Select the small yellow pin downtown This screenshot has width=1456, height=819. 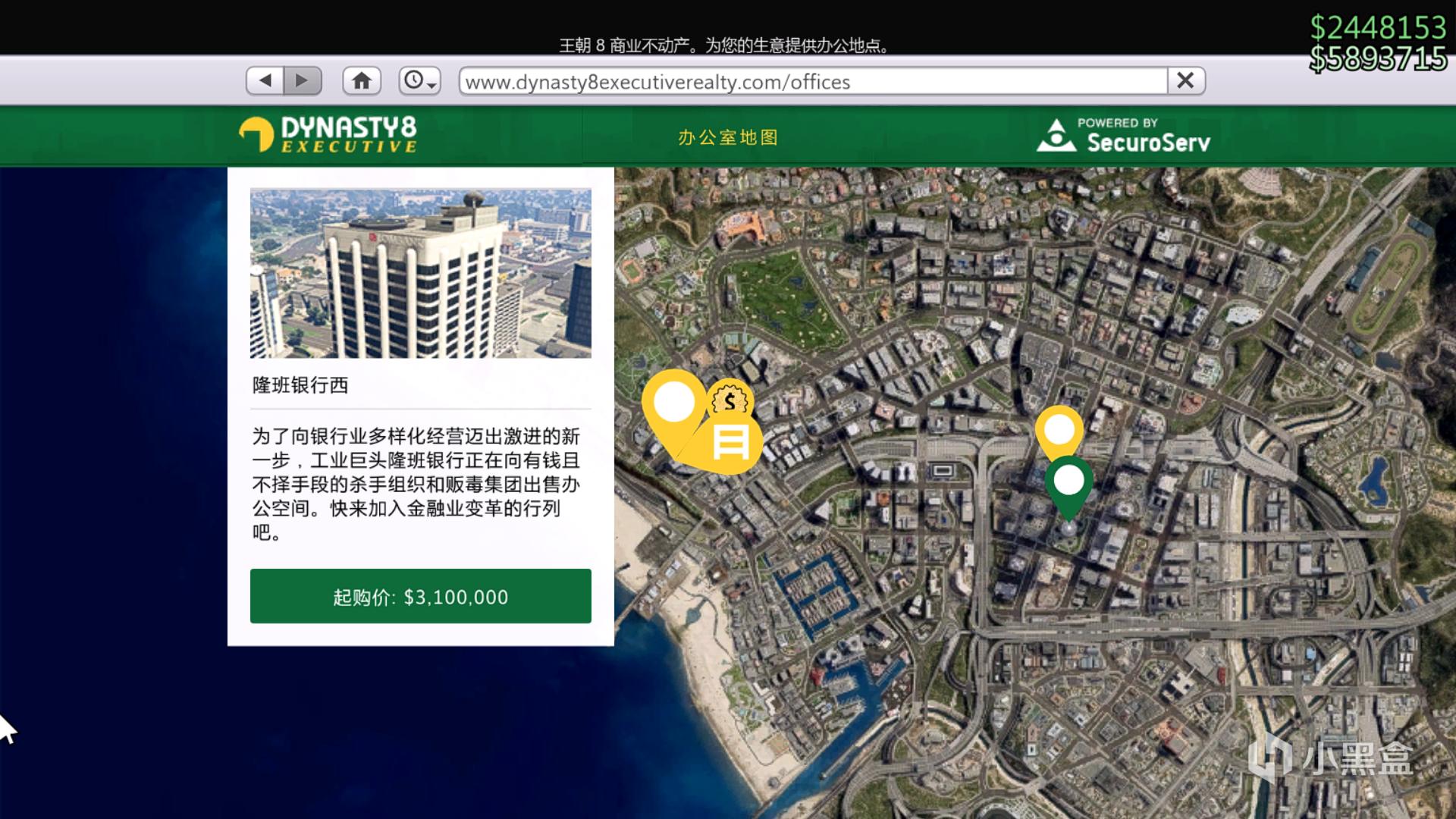(1059, 430)
